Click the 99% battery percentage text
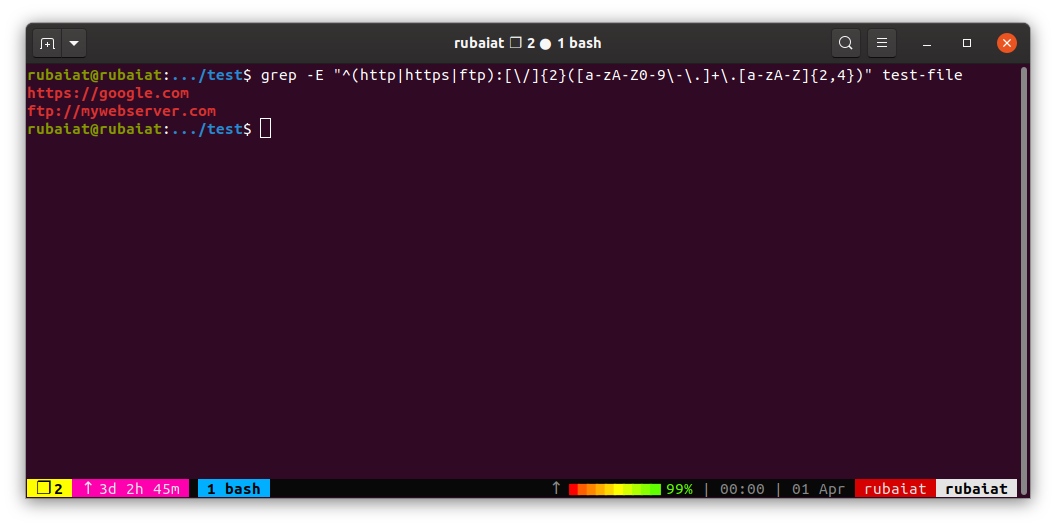The image size is (1056, 527). (x=679, y=489)
